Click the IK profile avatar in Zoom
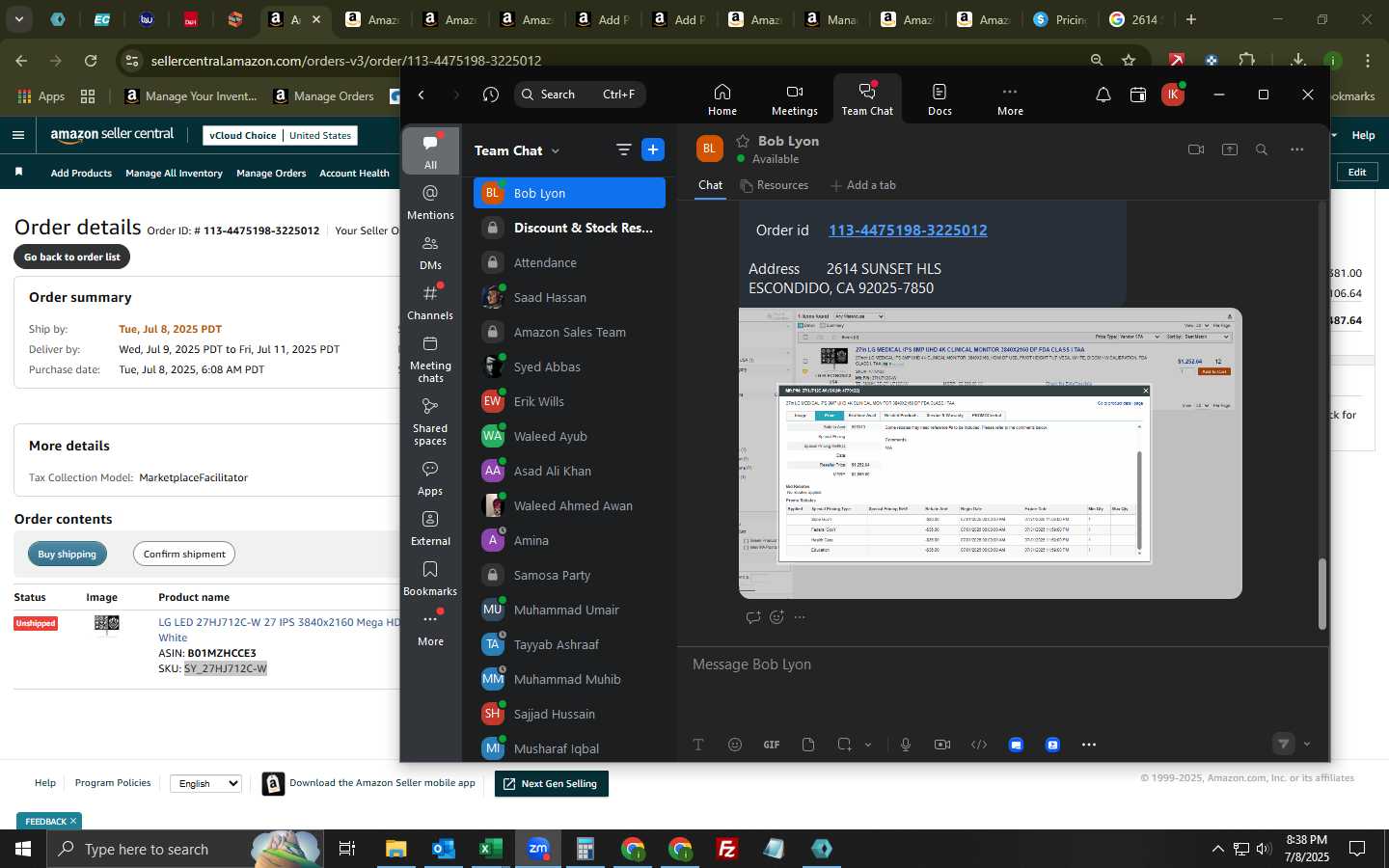The width and height of the screenshot is (1389, 868). [1172, 95]
